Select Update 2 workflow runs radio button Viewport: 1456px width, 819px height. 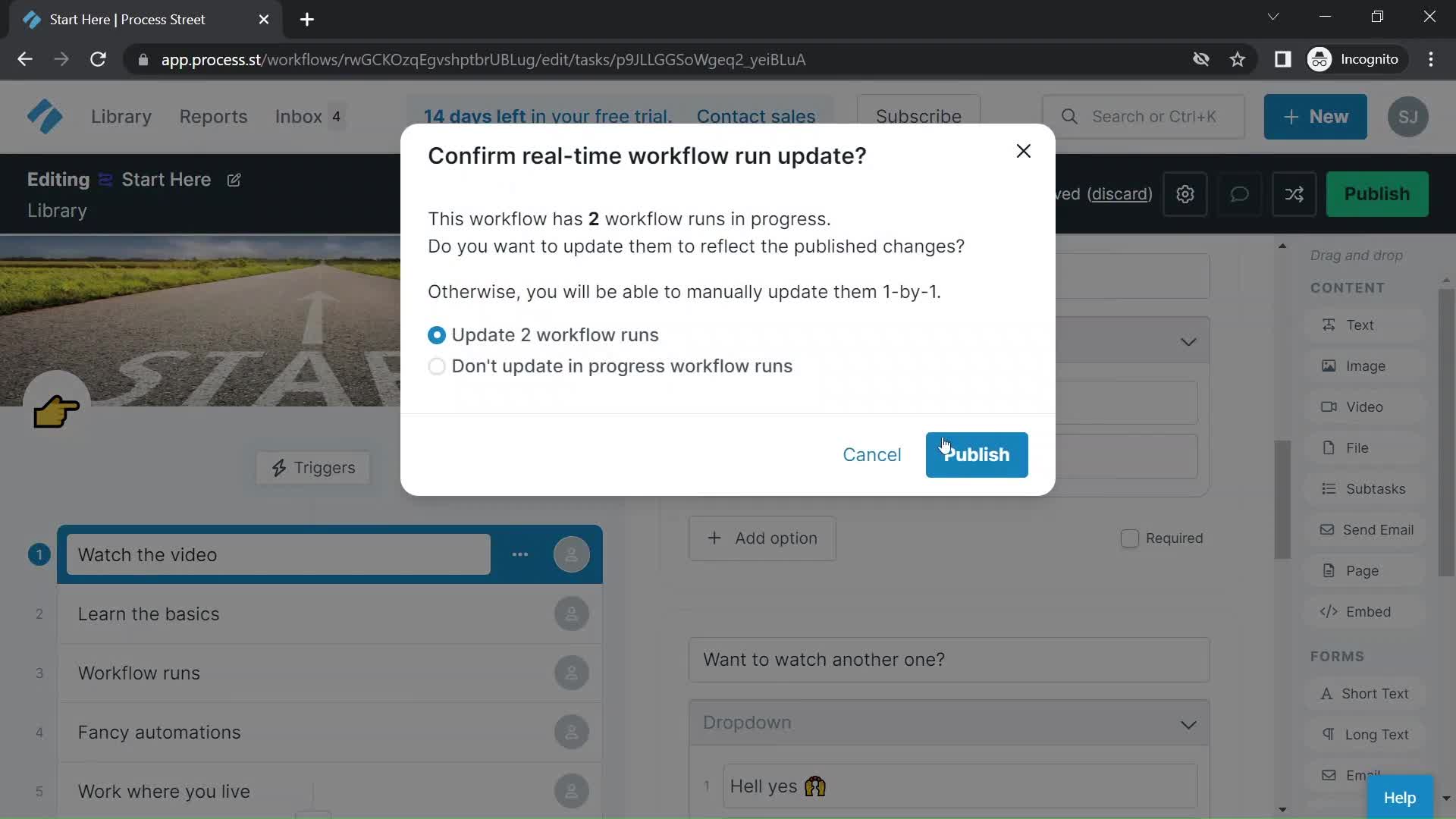click(437, 335)
